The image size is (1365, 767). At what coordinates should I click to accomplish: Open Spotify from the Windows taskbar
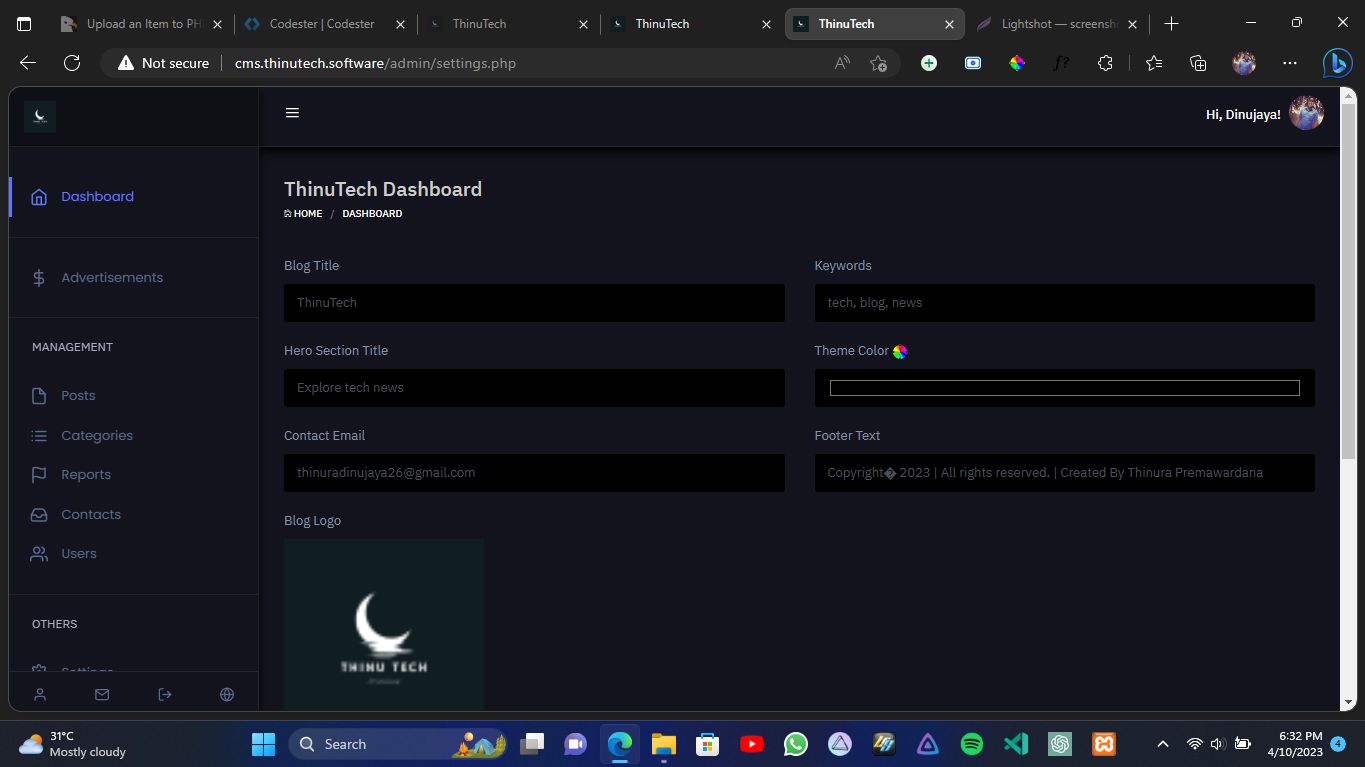[971, 744]
